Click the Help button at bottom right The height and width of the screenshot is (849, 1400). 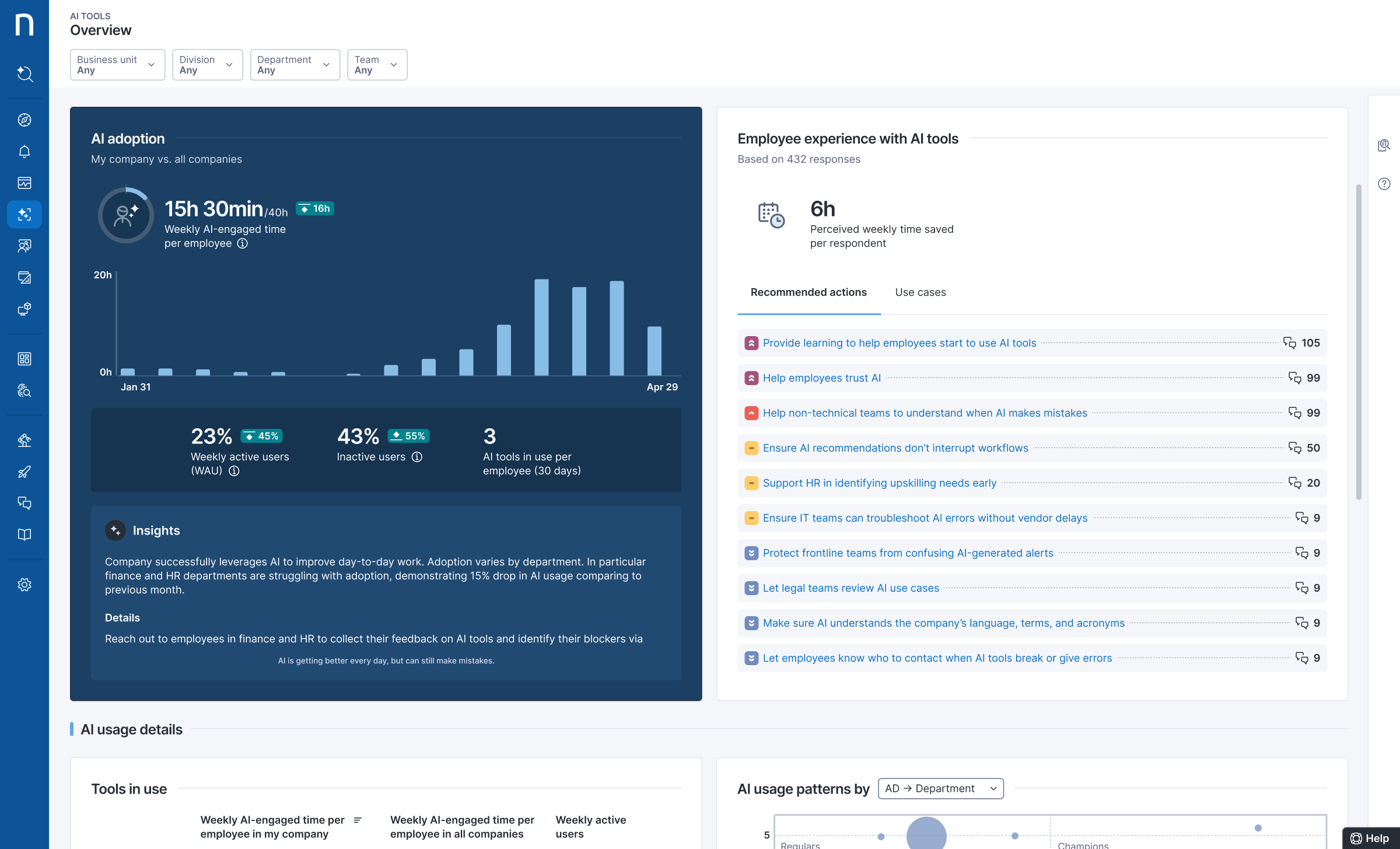1371,838
